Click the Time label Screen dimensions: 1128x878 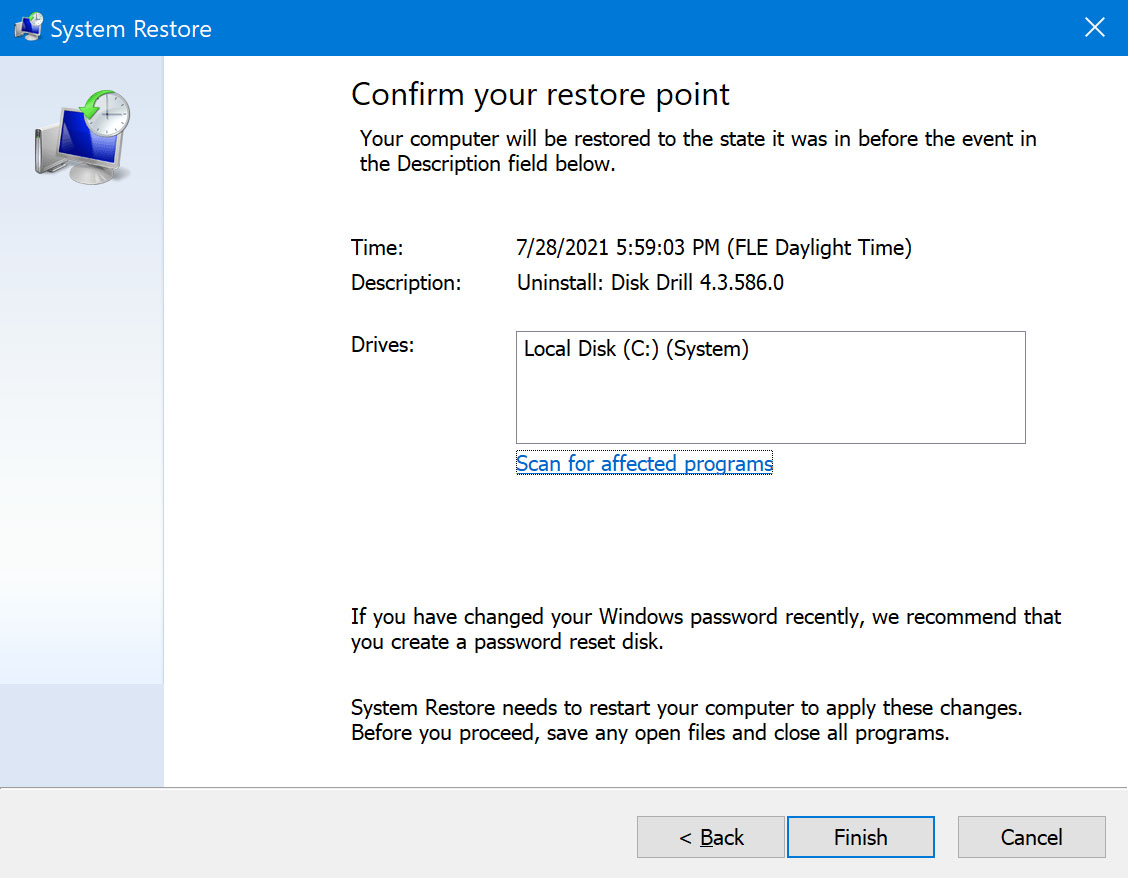point(377,248)
